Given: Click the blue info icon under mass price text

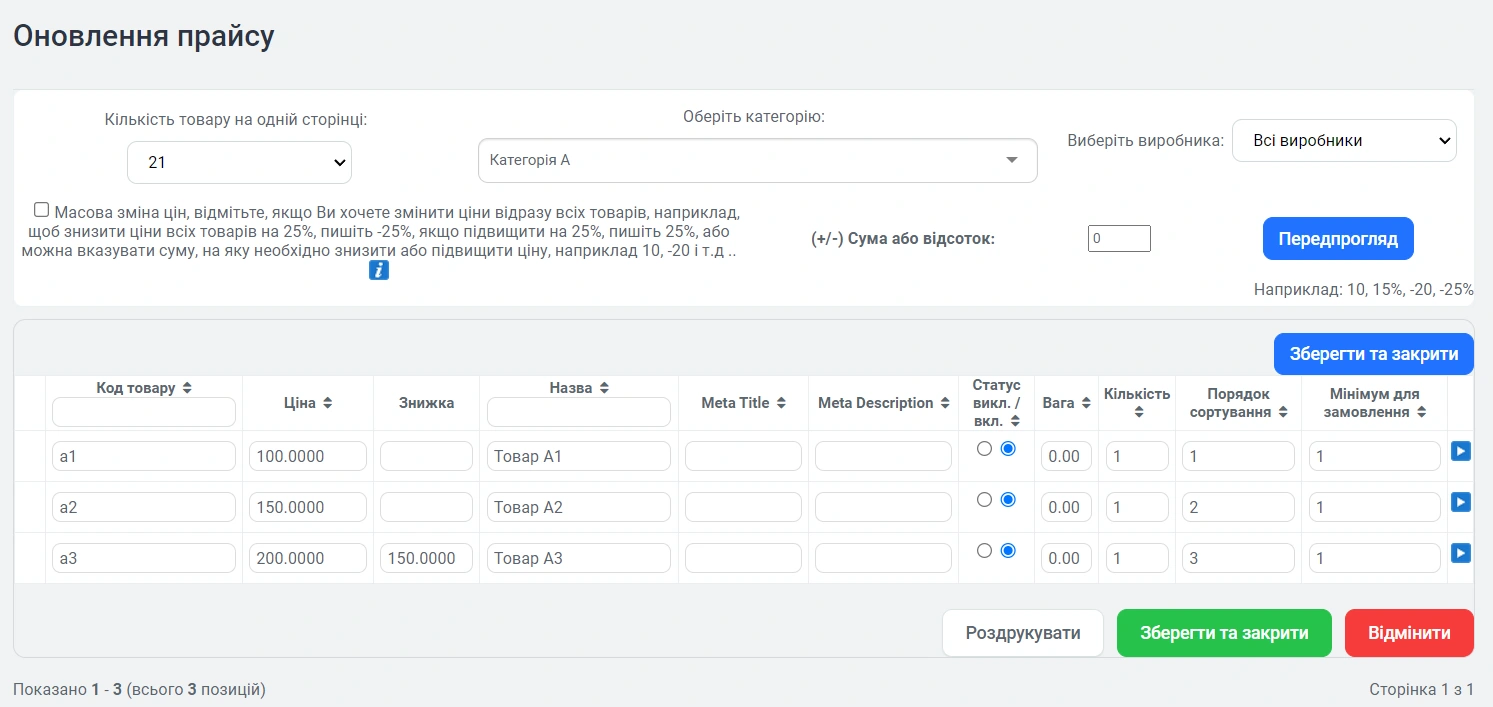Looking at the screenshot, I should tap(378, 270).
